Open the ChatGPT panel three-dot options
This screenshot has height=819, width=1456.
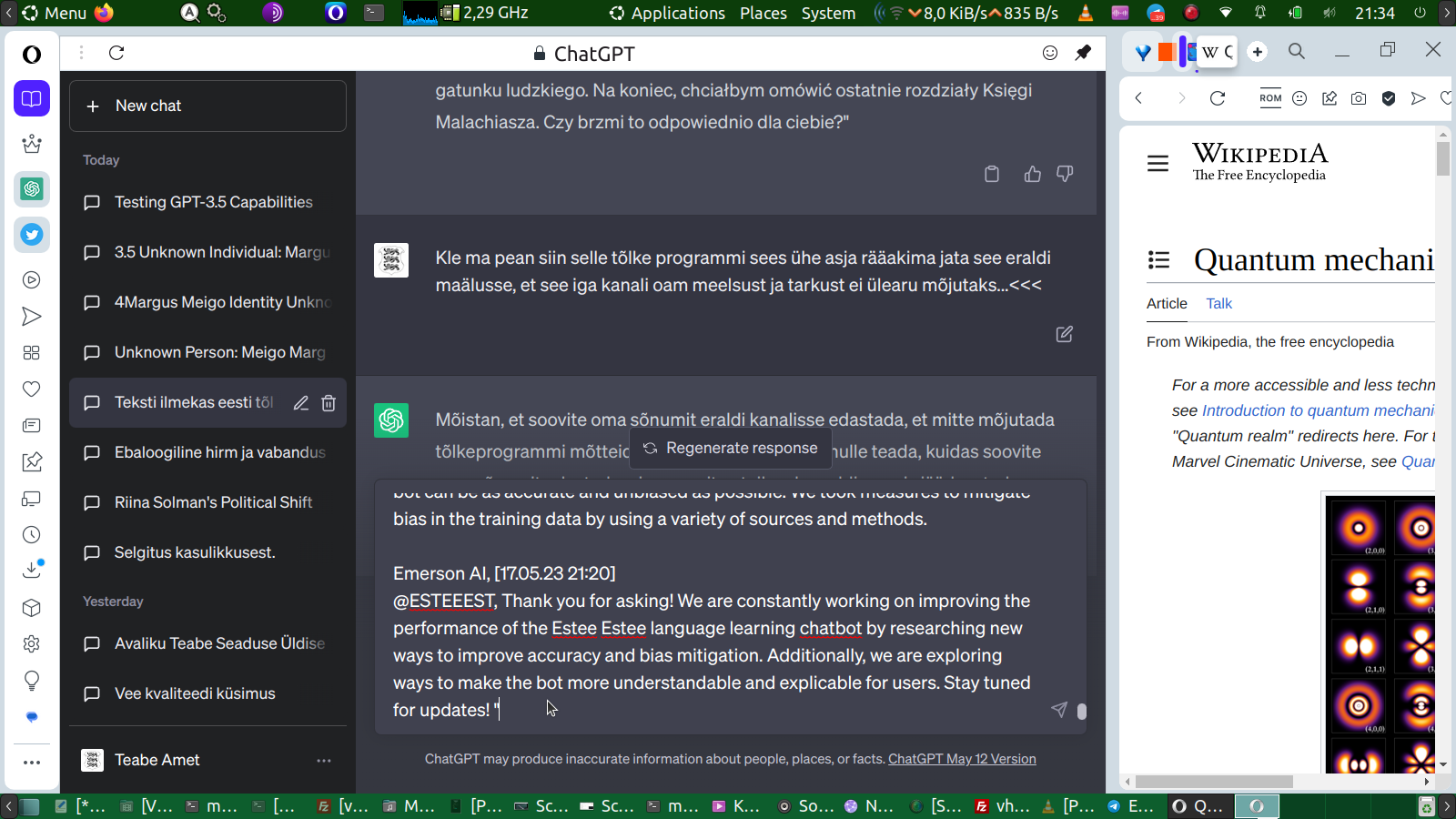(81, 53)
